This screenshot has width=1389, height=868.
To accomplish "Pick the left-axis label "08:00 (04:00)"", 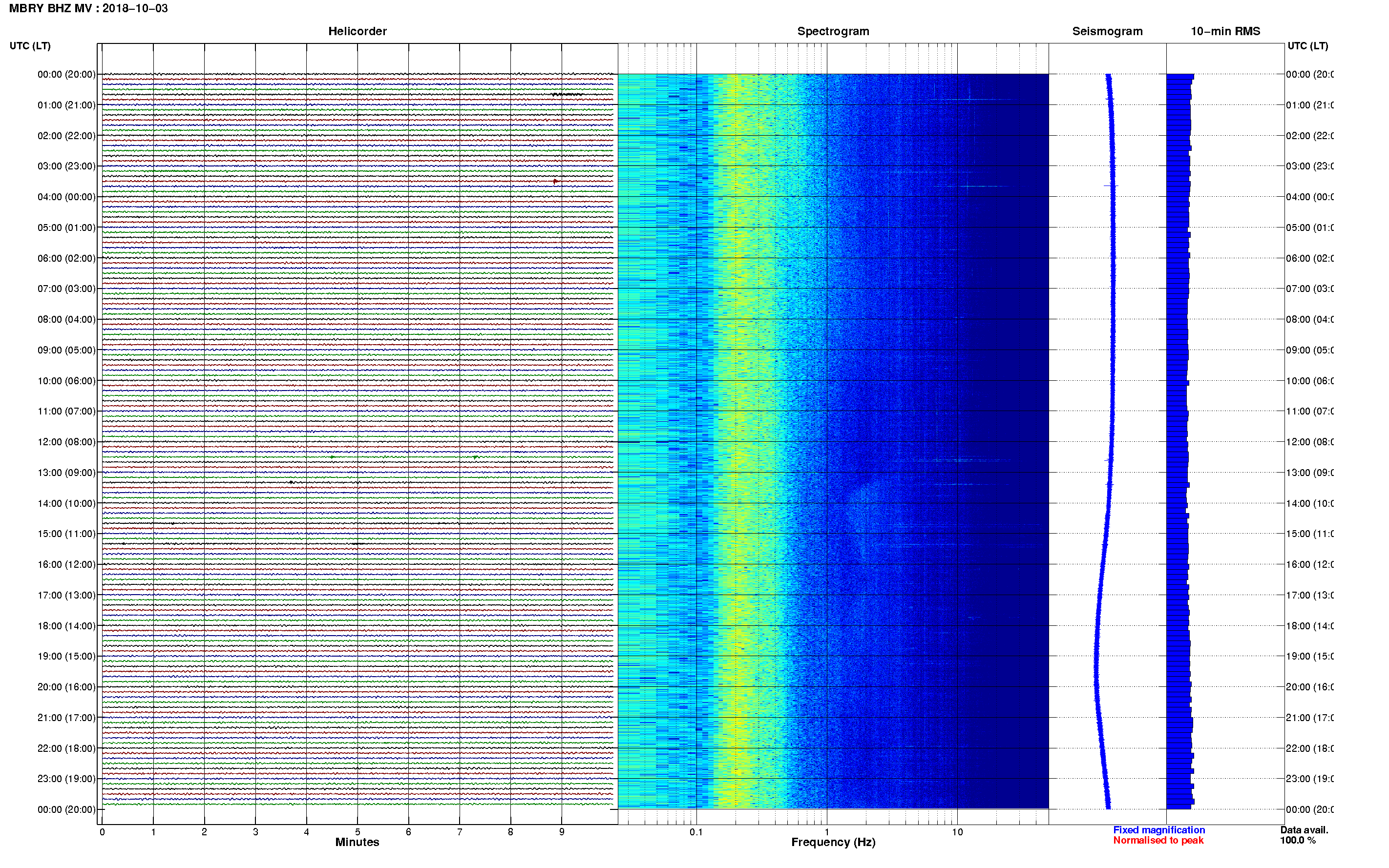I will [x=66, y=320].
